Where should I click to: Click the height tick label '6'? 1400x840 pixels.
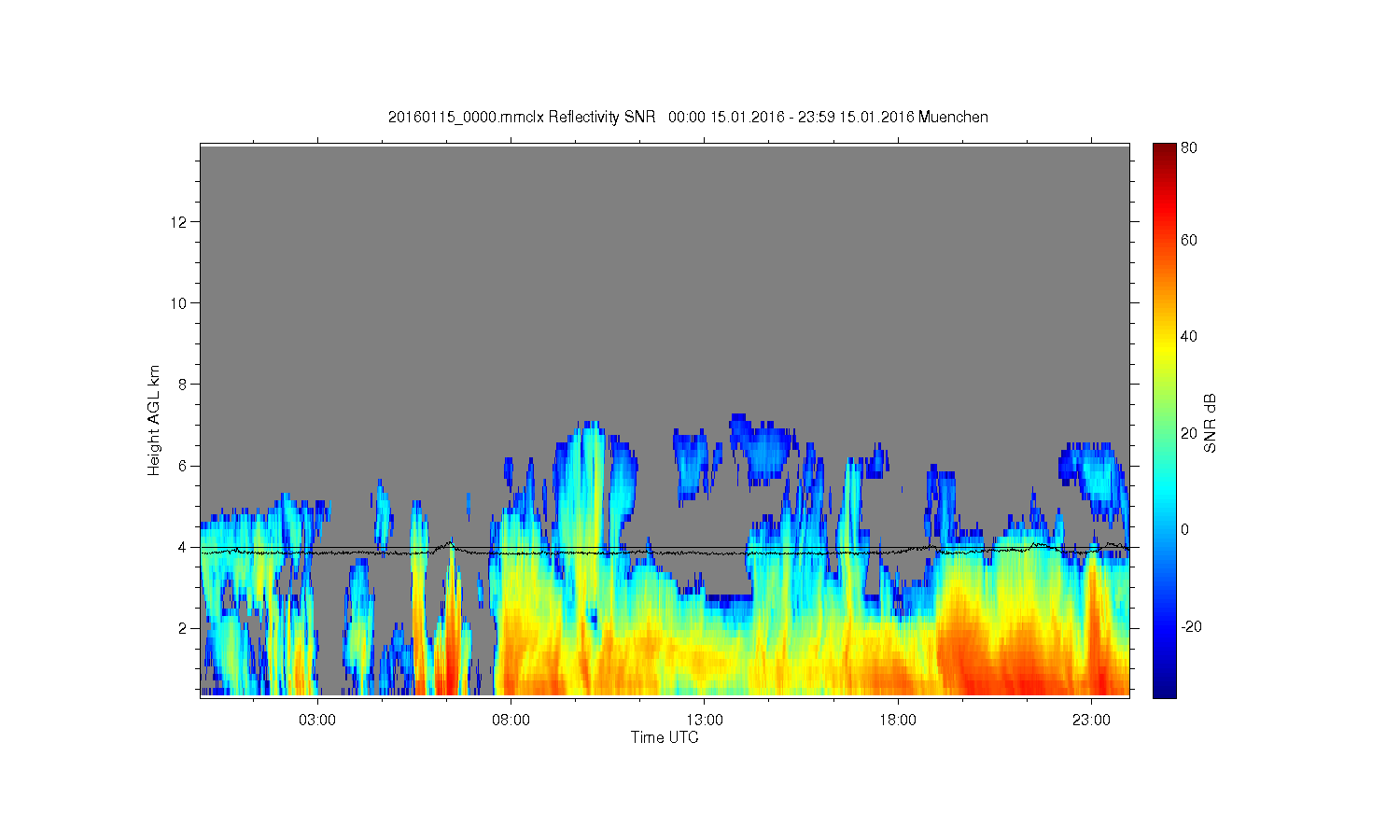[184, 466]
